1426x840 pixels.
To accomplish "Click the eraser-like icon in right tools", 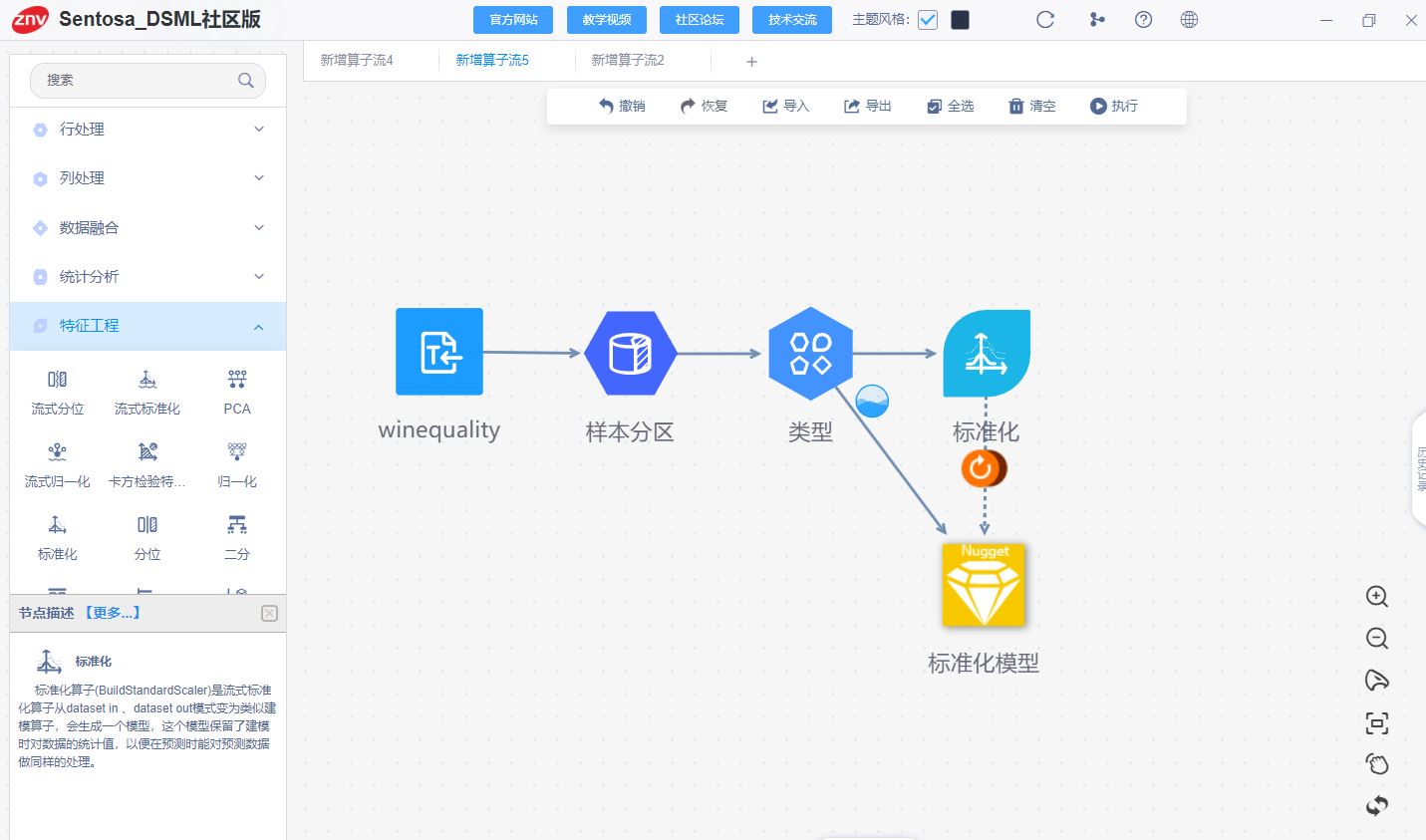I will [x=1377, y=681].
